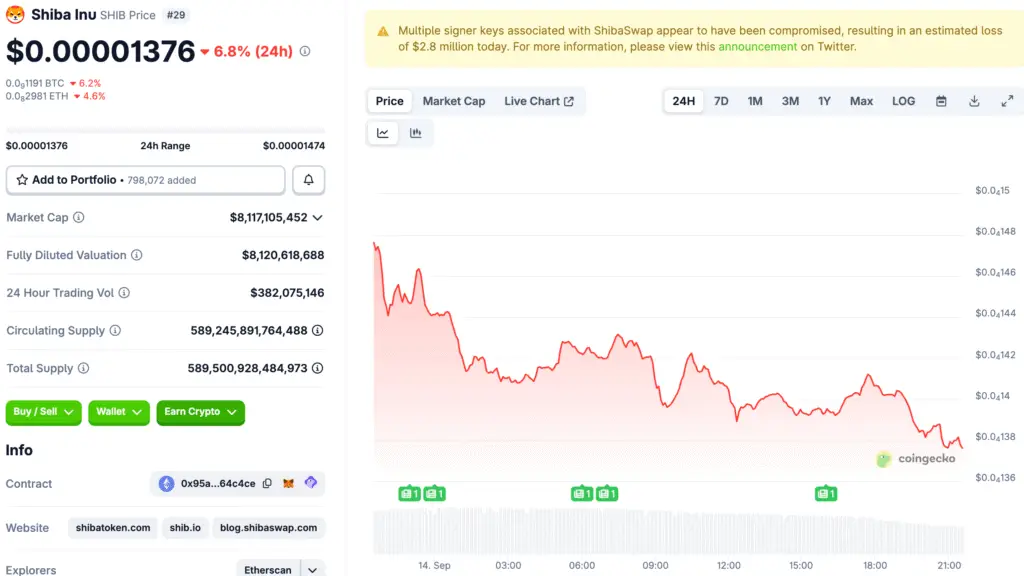1024x576 pixels.
Task: Select the 1Y time range
Action: click(824, 101)
